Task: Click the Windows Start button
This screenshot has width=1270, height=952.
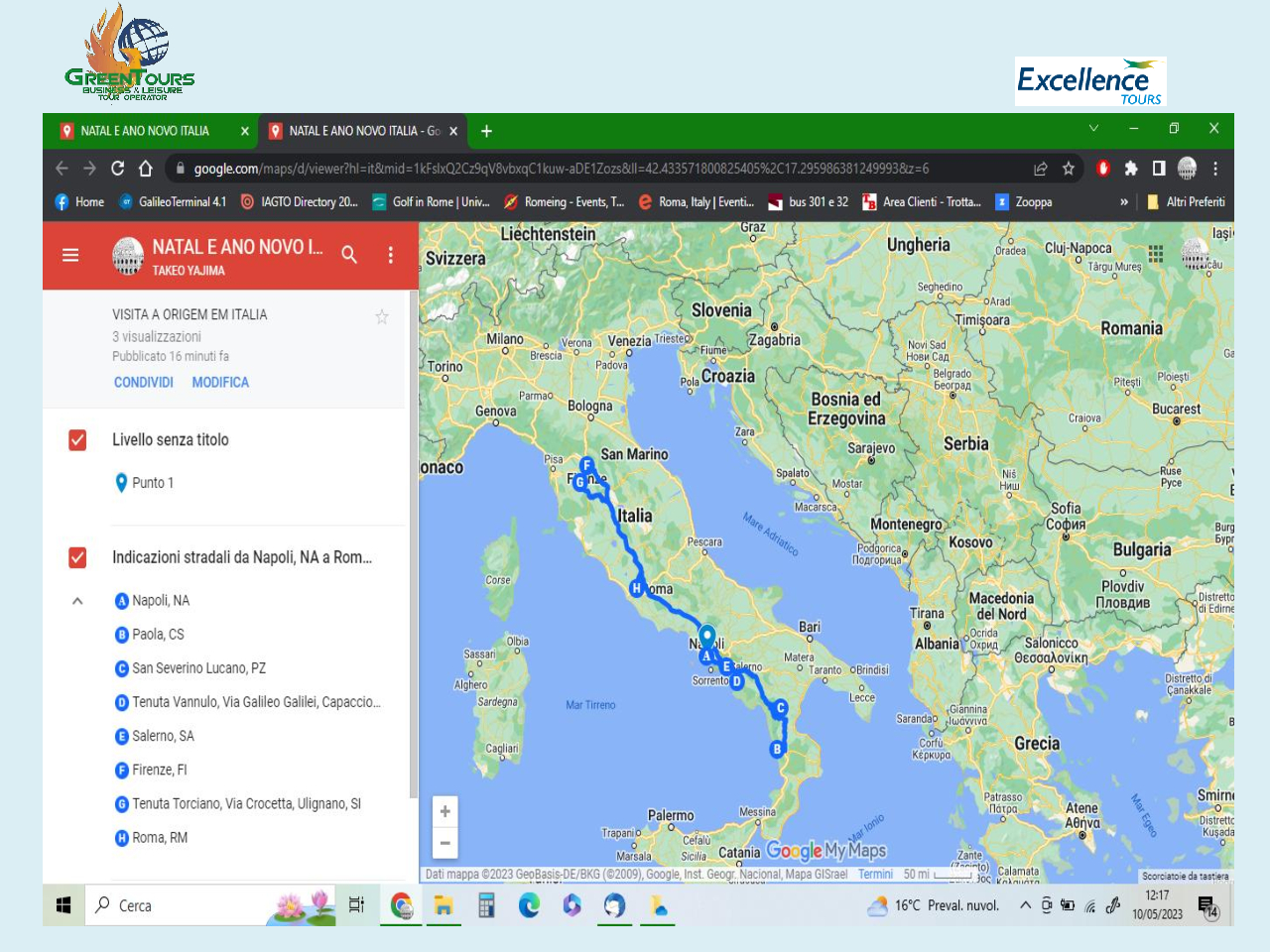Action: tap(63, 905)
